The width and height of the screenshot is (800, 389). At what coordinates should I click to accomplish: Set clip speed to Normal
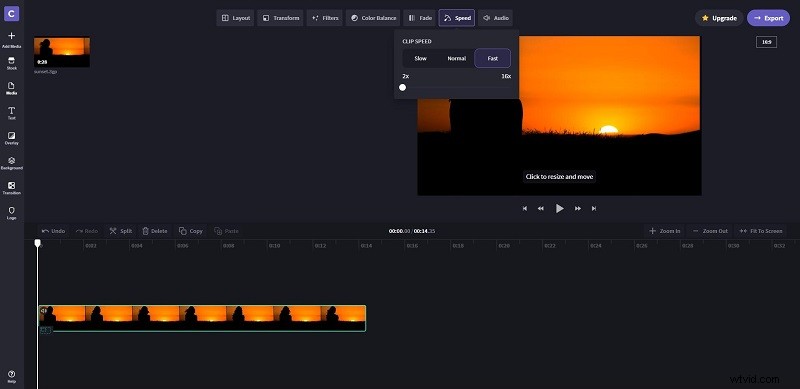coord(457,58)
